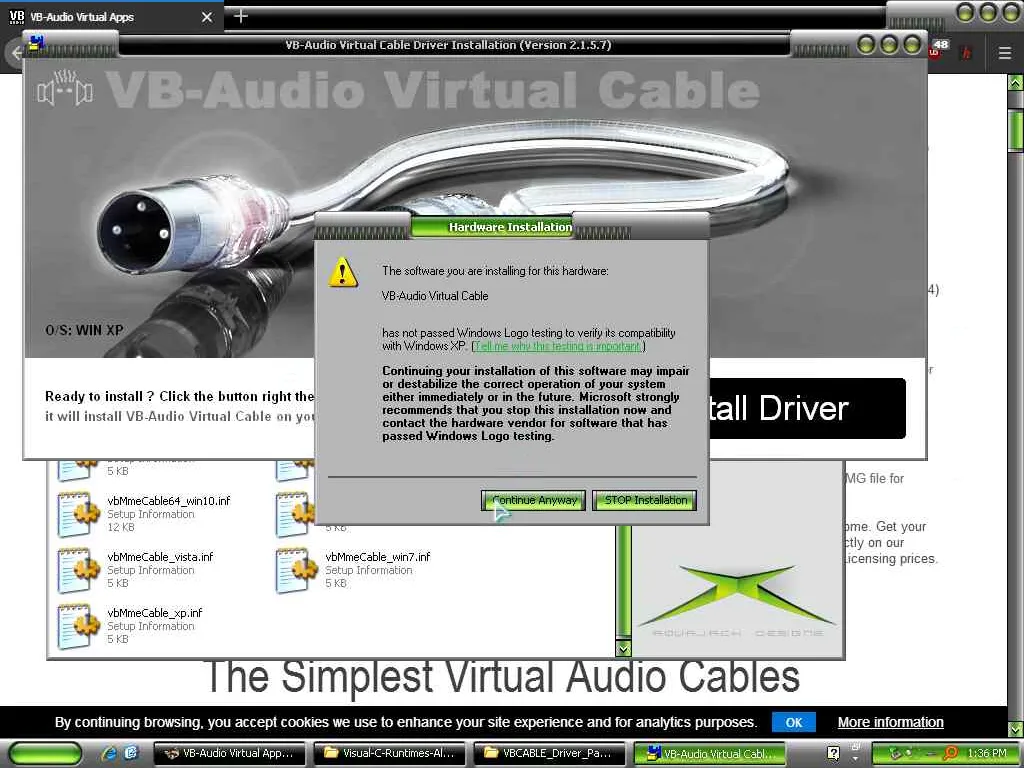Launch Internet Explorer from quick launch
This screenshot has width=1024, height=768.
pyautogui.click(x=109, y=753)
